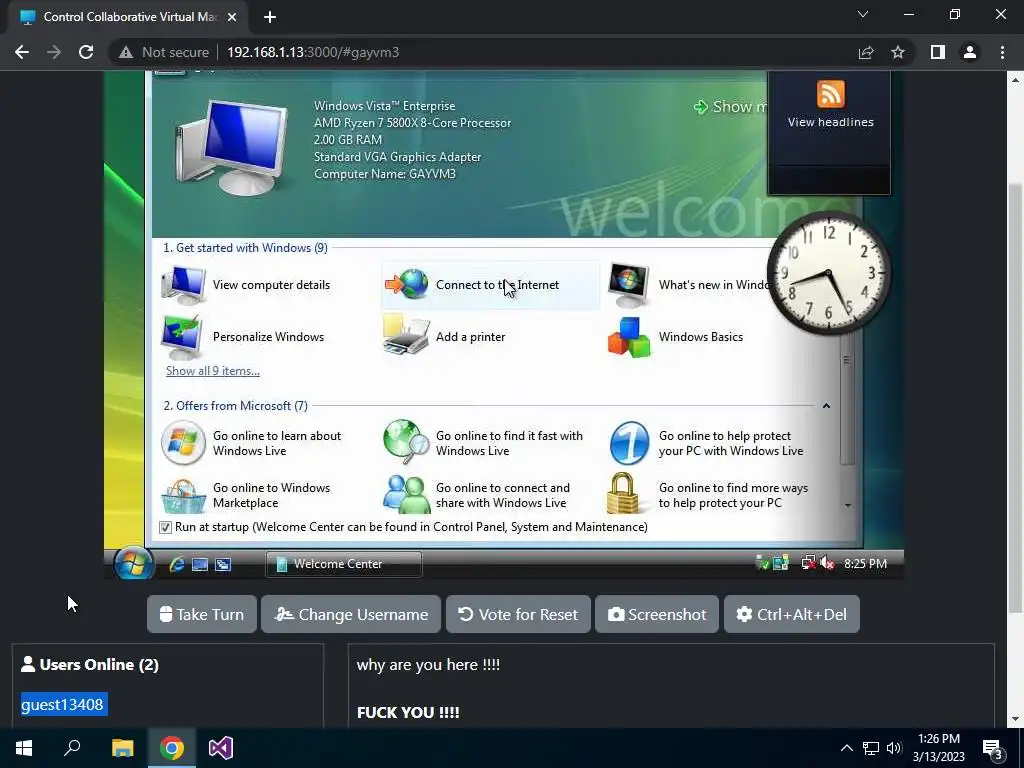
Task: Click Vote for Reset button
Action: click(518, 614)
